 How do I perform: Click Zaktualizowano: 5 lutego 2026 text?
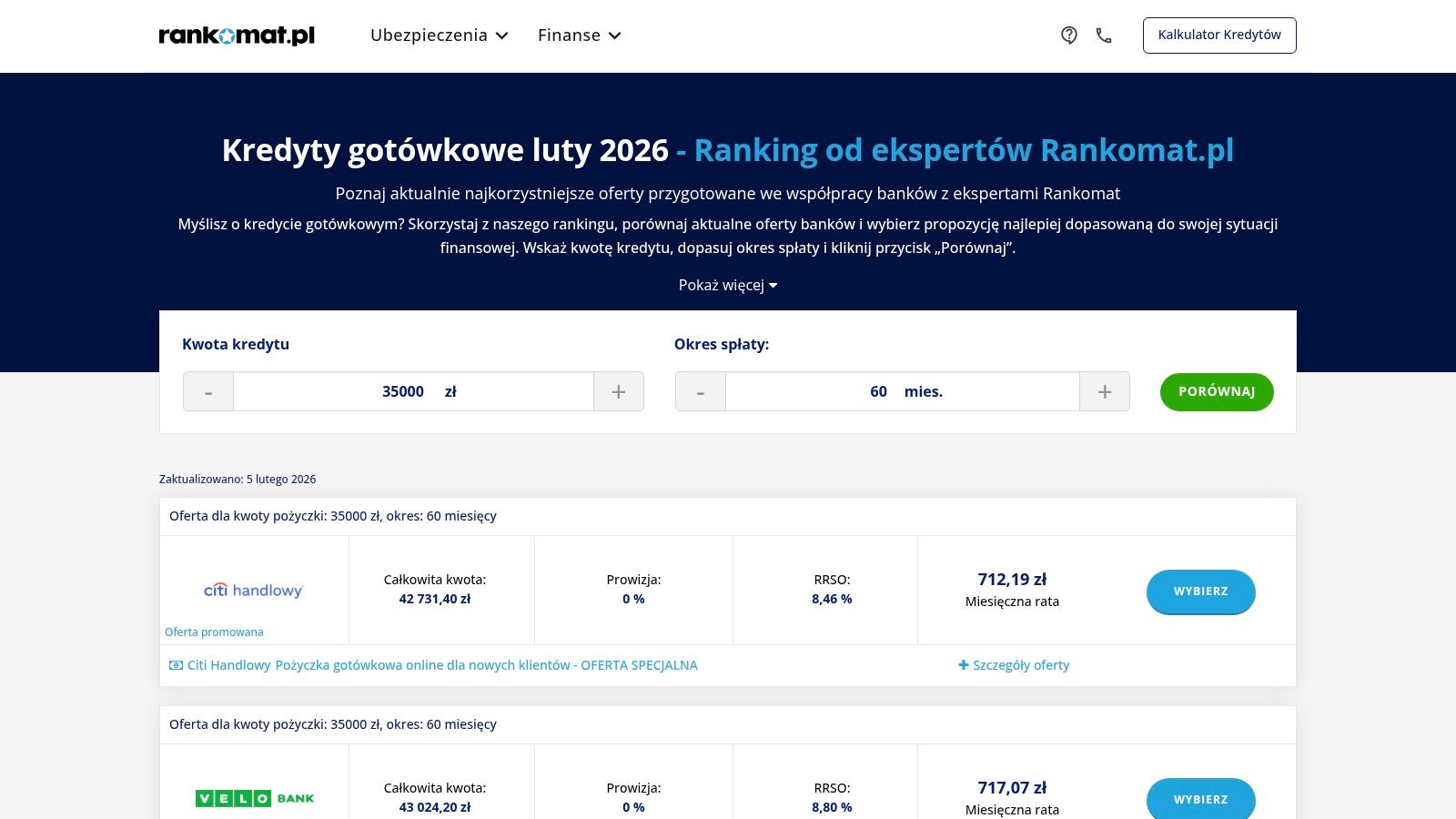(x=238, y=479)
